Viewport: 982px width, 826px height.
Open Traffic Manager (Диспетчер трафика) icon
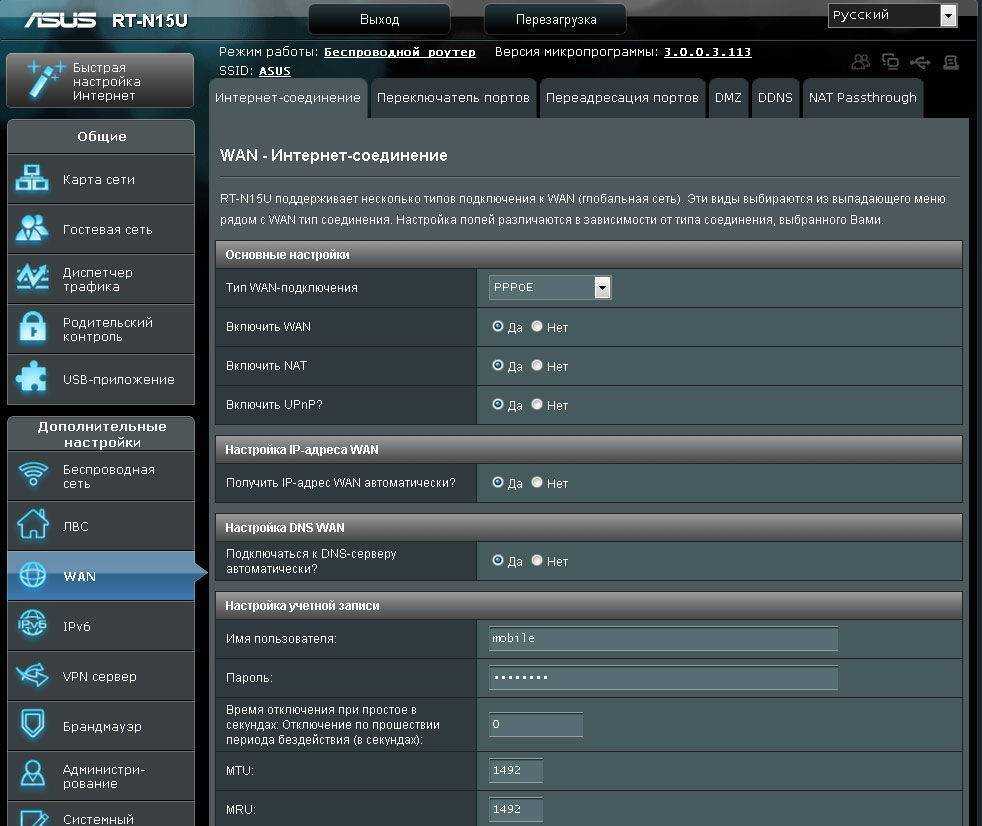coord(32,279)
